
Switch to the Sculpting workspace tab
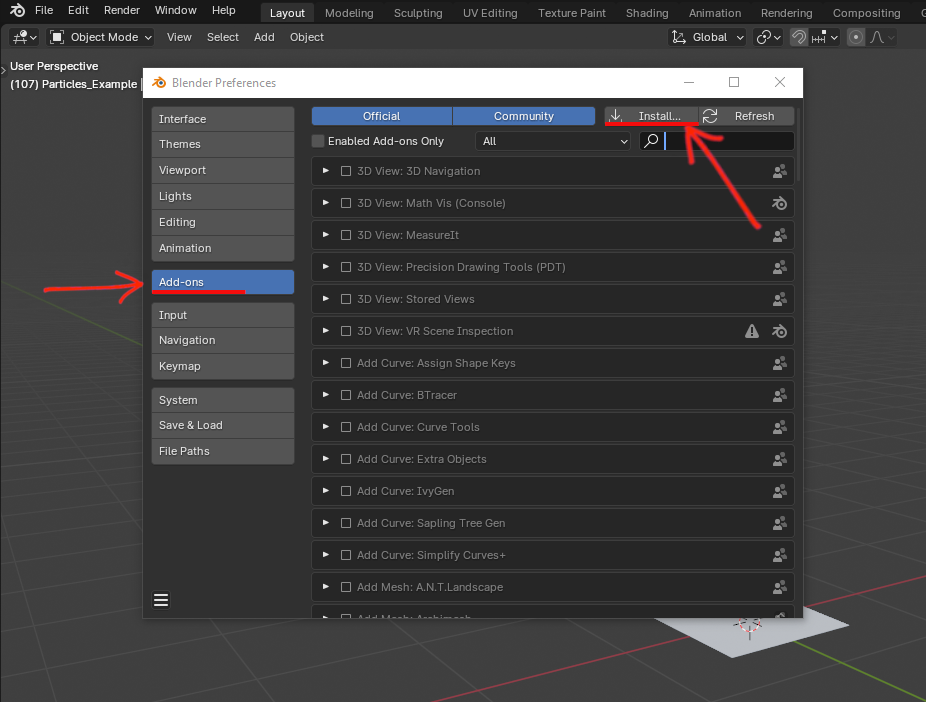417,13
